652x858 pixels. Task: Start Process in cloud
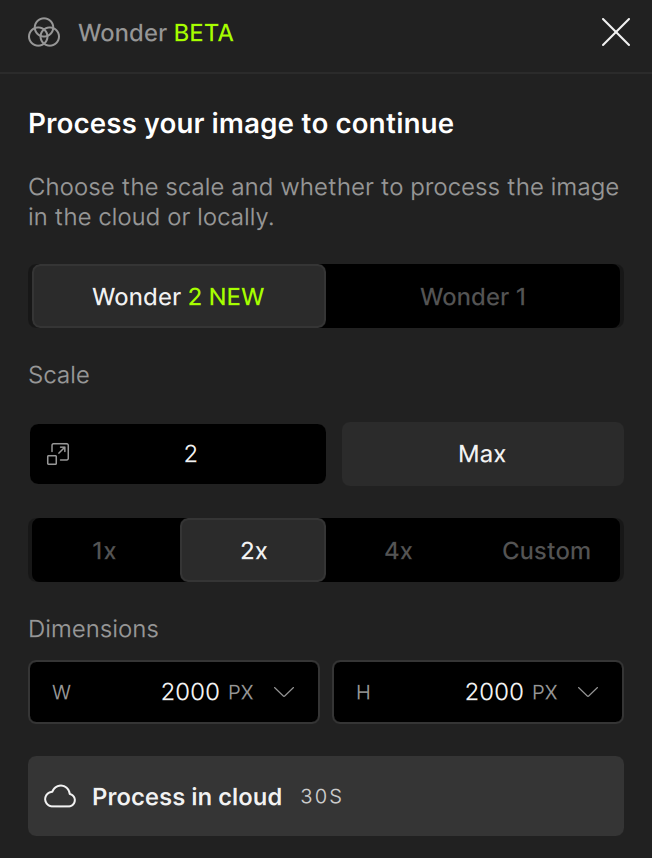325,796
